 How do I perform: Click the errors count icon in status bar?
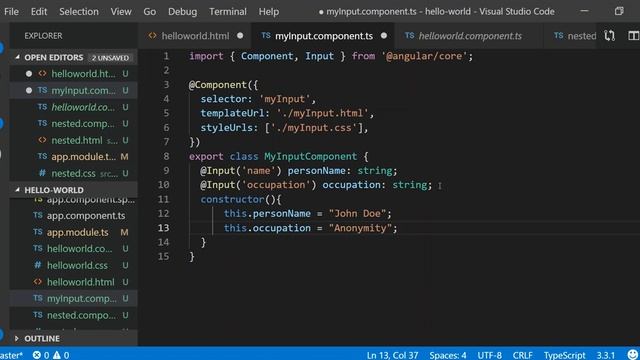37,355
